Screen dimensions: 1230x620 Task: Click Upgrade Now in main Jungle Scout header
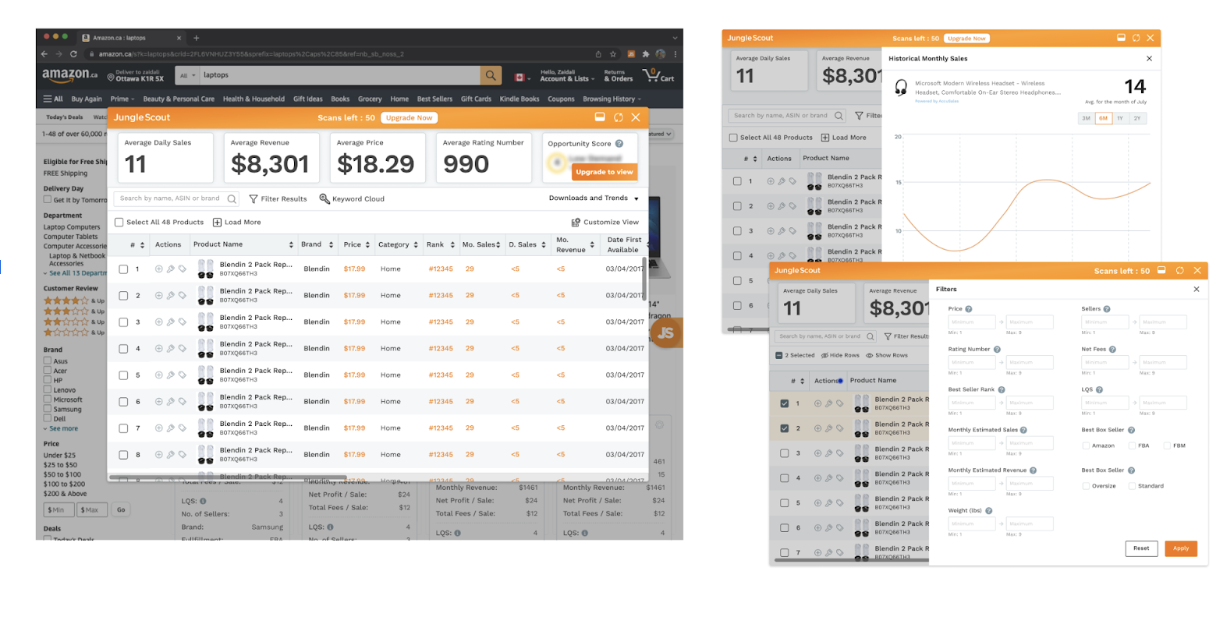(409, 118)
